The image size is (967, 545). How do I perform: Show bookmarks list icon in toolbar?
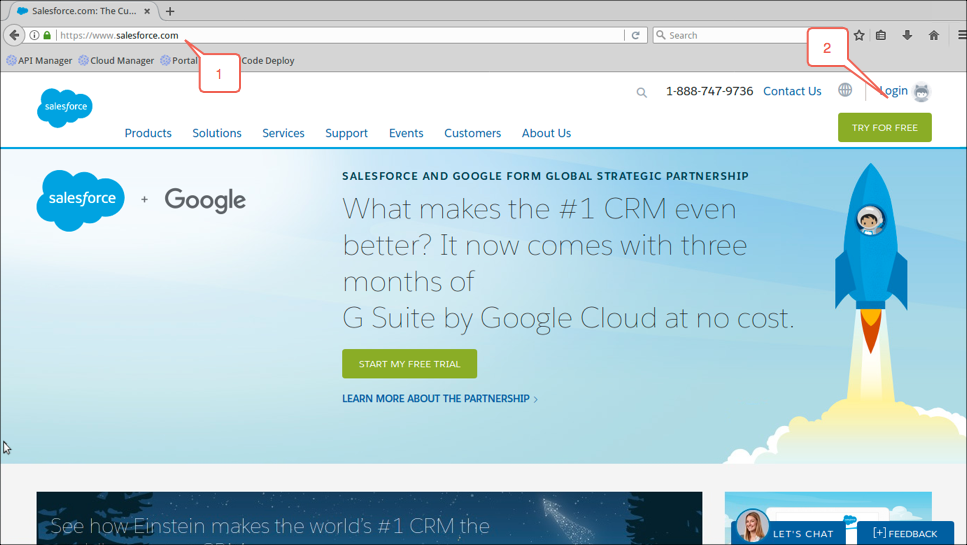[881, 35]
